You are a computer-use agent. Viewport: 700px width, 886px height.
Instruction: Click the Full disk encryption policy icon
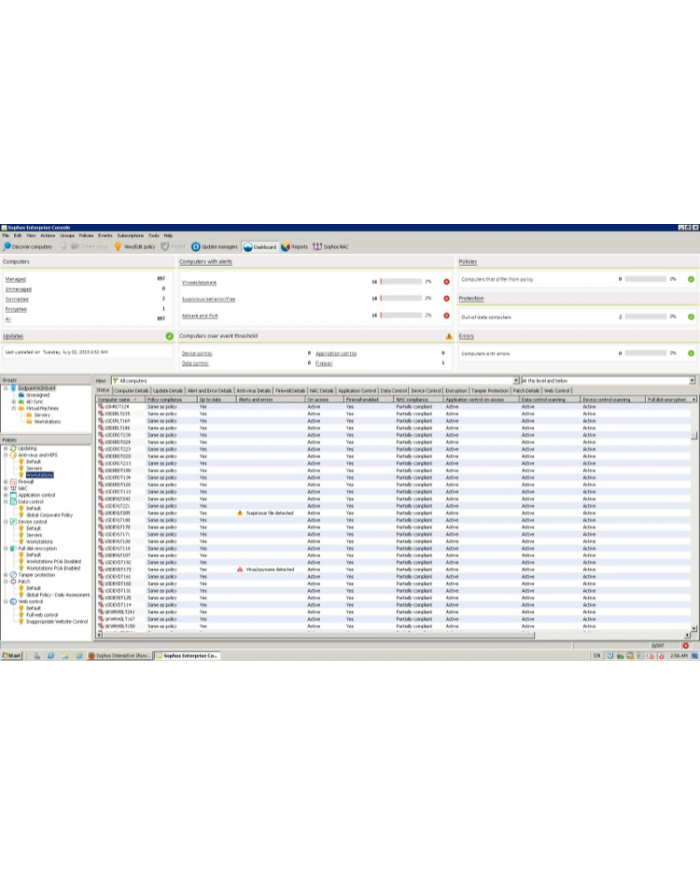pyautogui.click(x=13, y=548)
